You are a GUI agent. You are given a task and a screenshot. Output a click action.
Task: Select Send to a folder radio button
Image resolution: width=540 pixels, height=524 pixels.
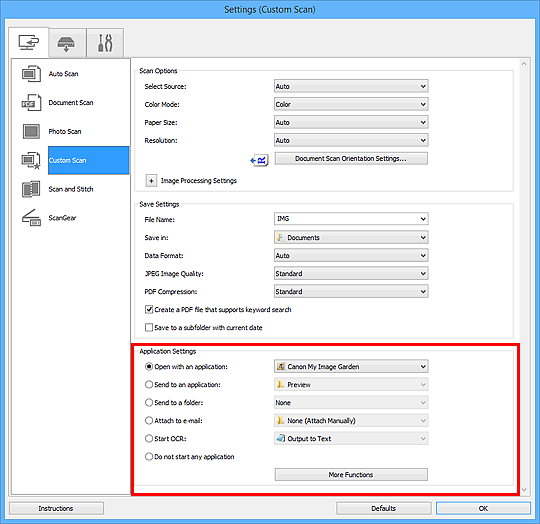point(149,402)
